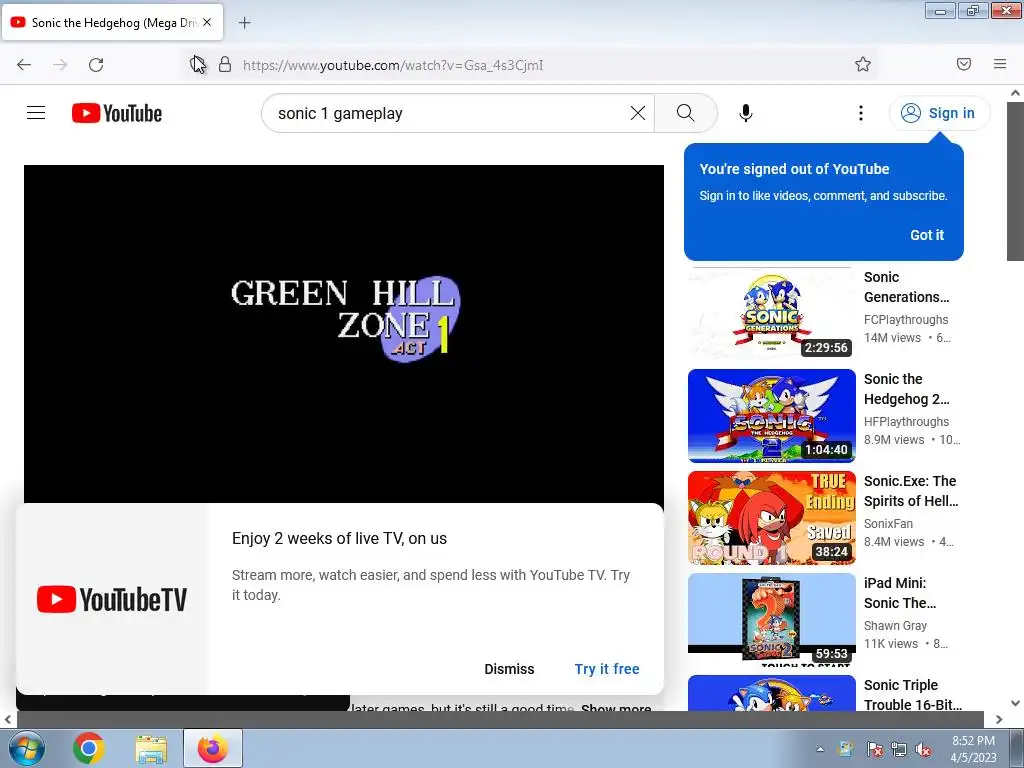The image size is (1024, 768).
Task: Open the YouTube three-dot settings menu
Action: pyautogui.click(x=861, y=113)
